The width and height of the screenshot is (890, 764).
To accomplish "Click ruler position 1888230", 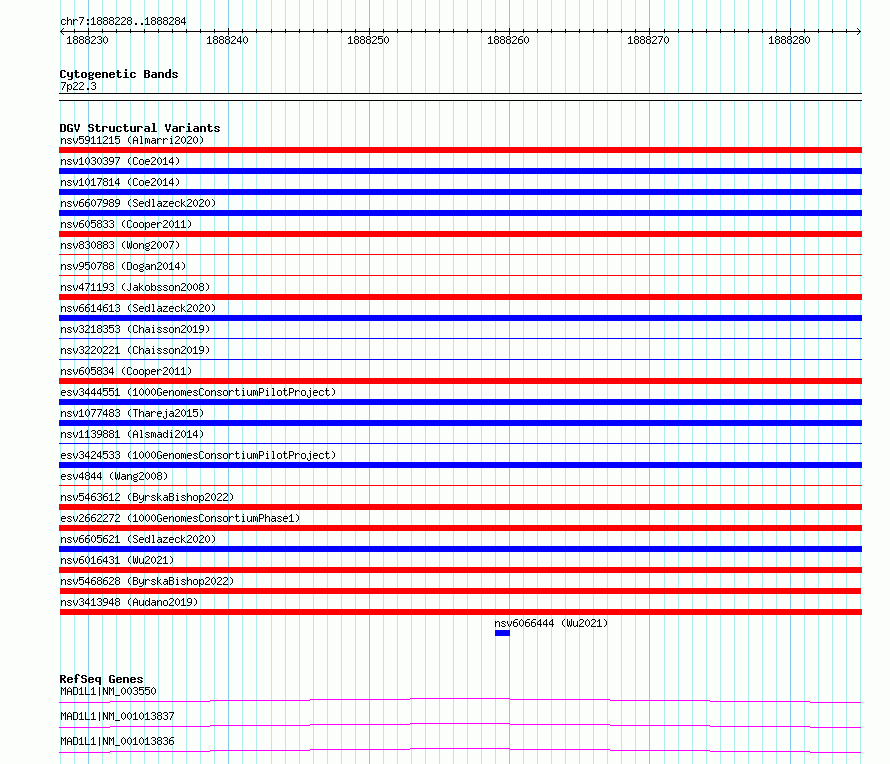I will click(x=87, y=40).
